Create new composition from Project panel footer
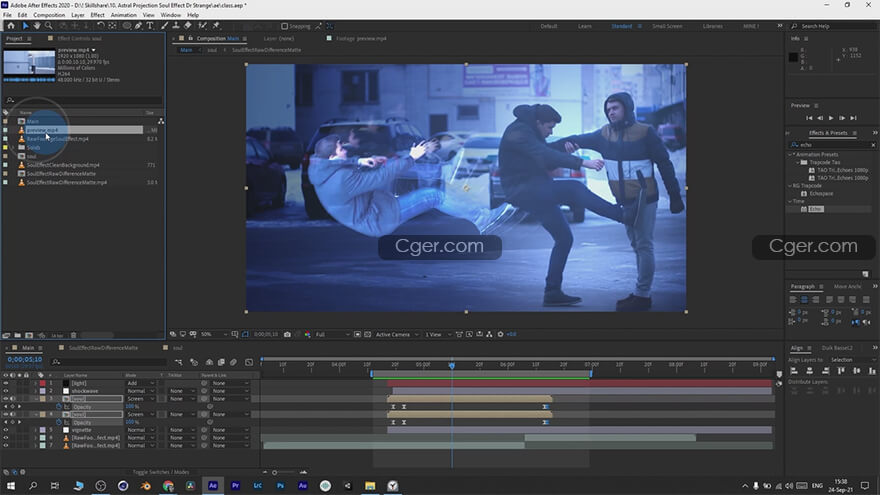 tap(29, 336)
